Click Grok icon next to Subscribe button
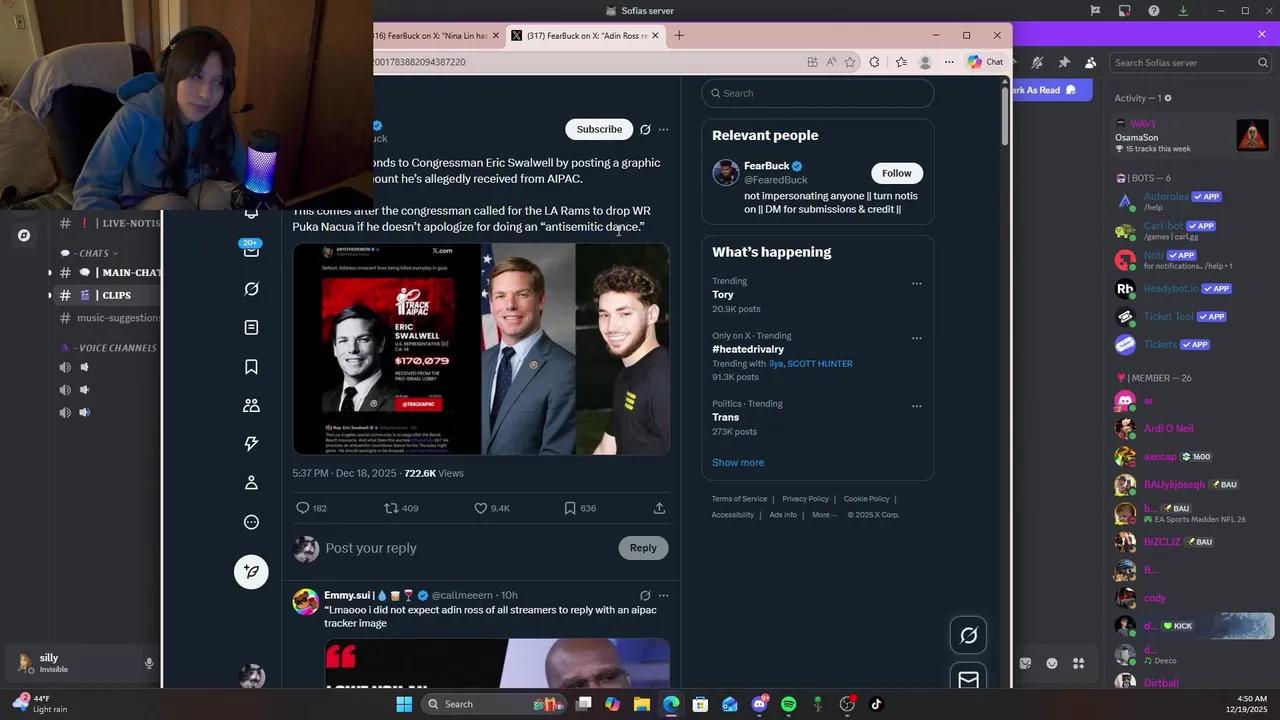Viewport: 1280px width, 720px height. [x=645, y=129]
